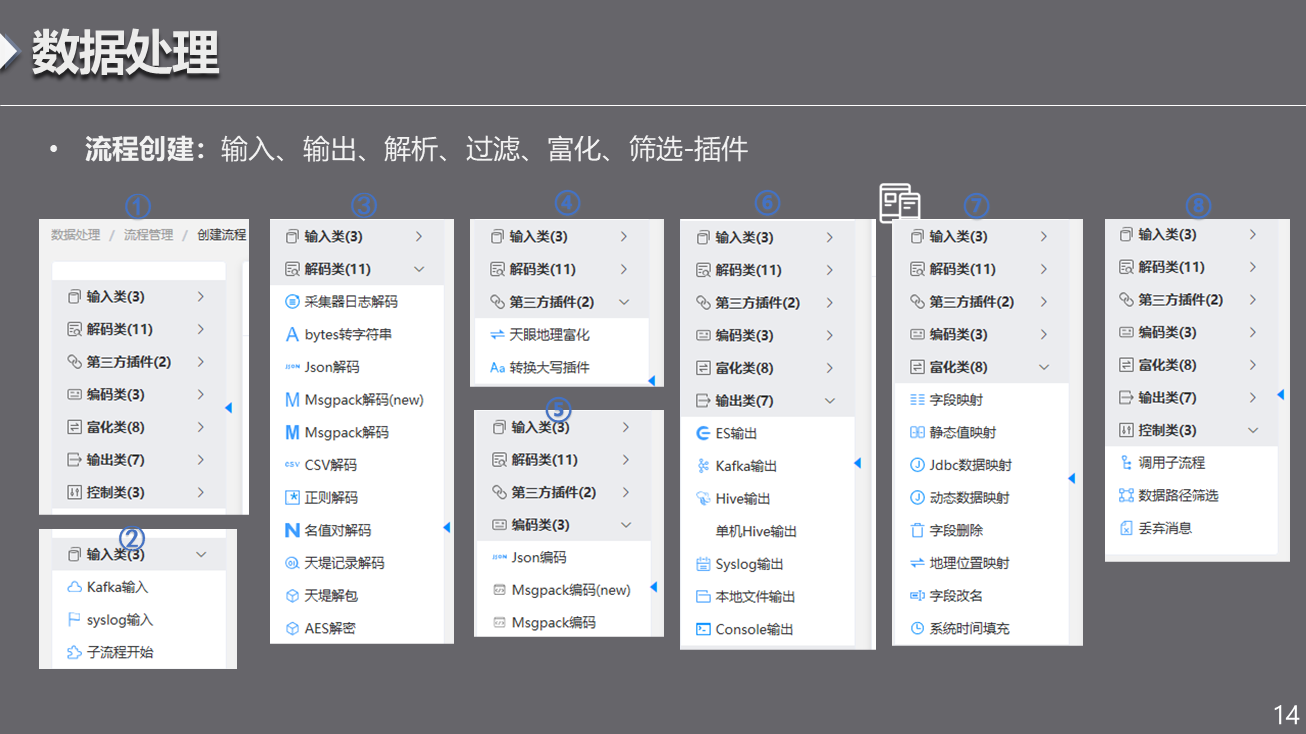The height and width of the screenshot is (734, 1306).
Task: Click the J icon beside Jdbc数据映射
Action: [x=917, y=465]
